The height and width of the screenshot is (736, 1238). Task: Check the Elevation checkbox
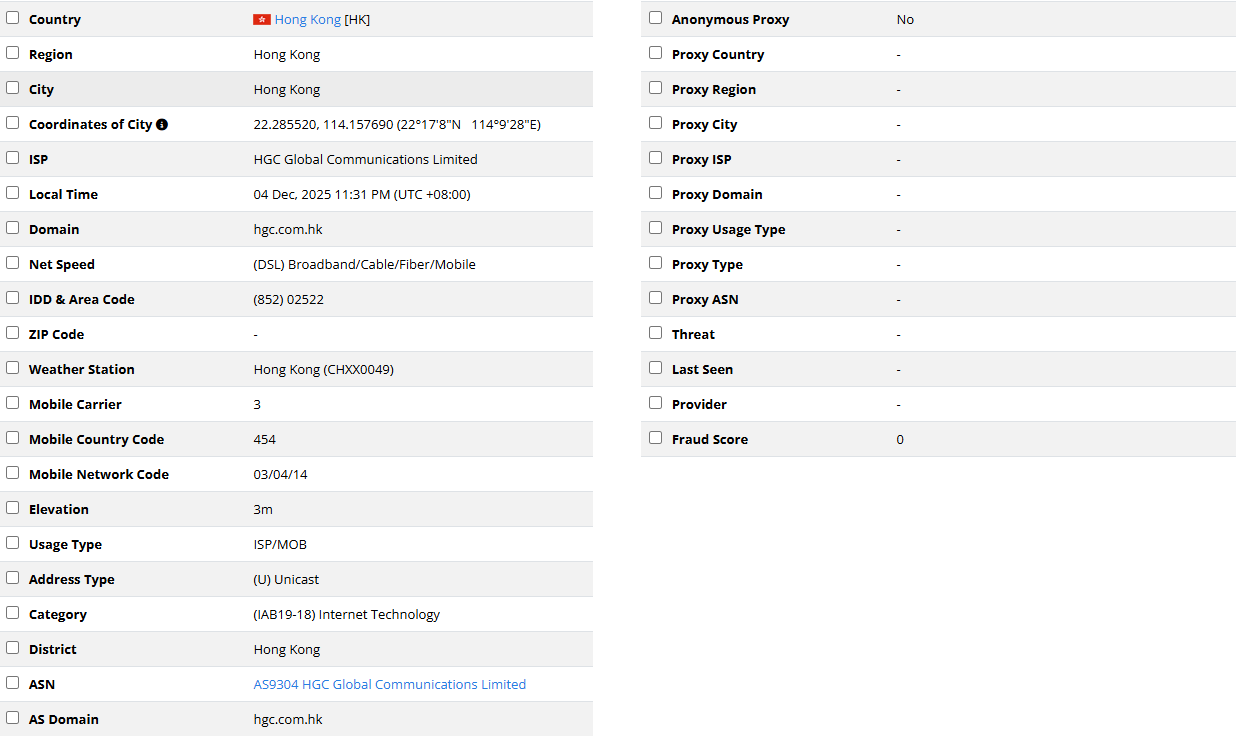coord(13,508)
